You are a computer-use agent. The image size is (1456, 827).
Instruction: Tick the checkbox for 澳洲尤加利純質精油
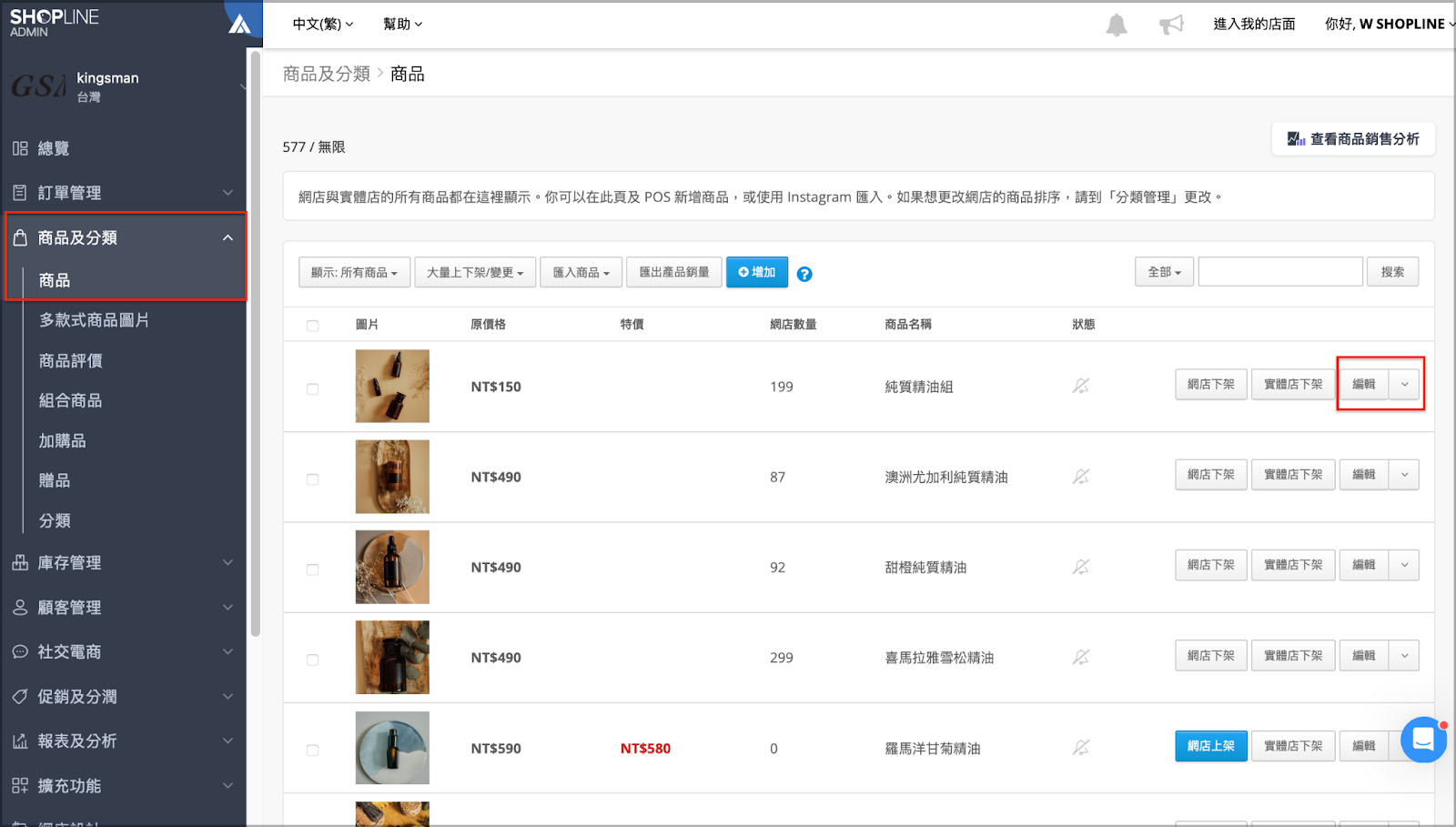[x=312, y=479]
